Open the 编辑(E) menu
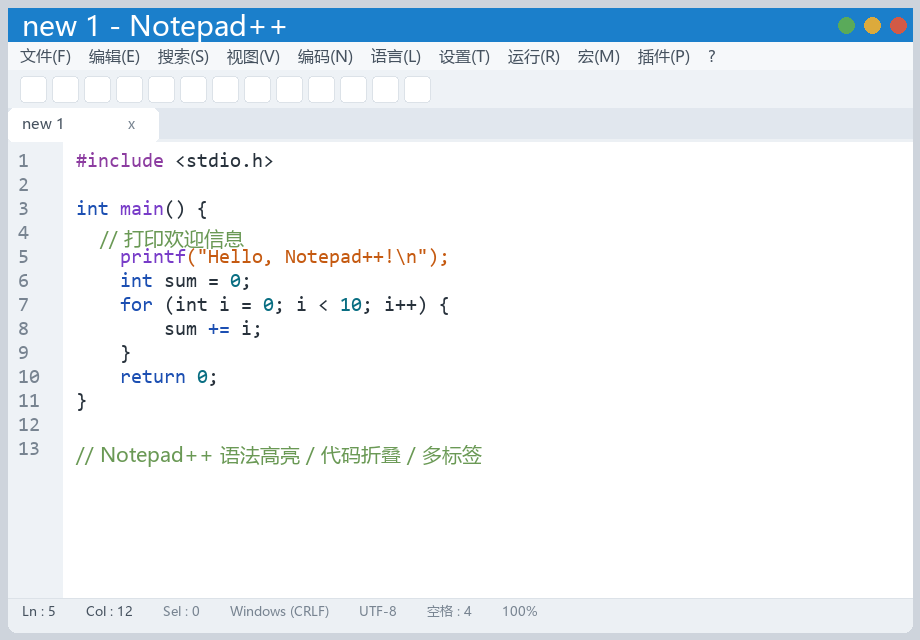 point(114,57)
